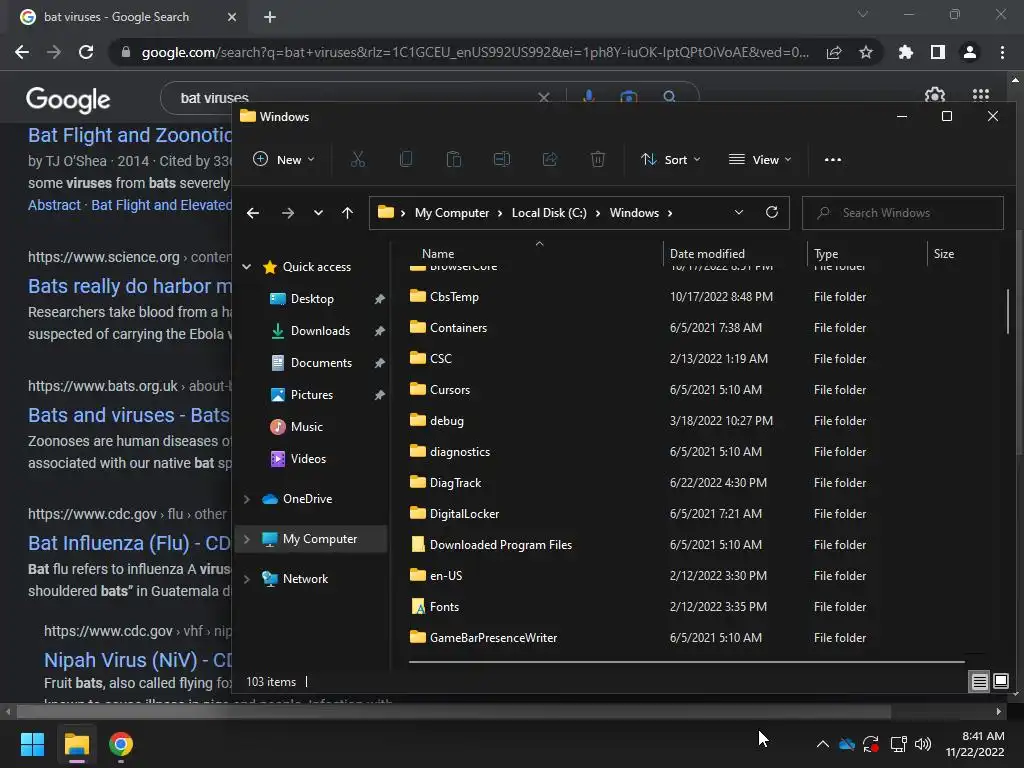Viewport: 1024px width, 768px height.
Task: Open the Windows Start menu
Action: tap(32, 744)
